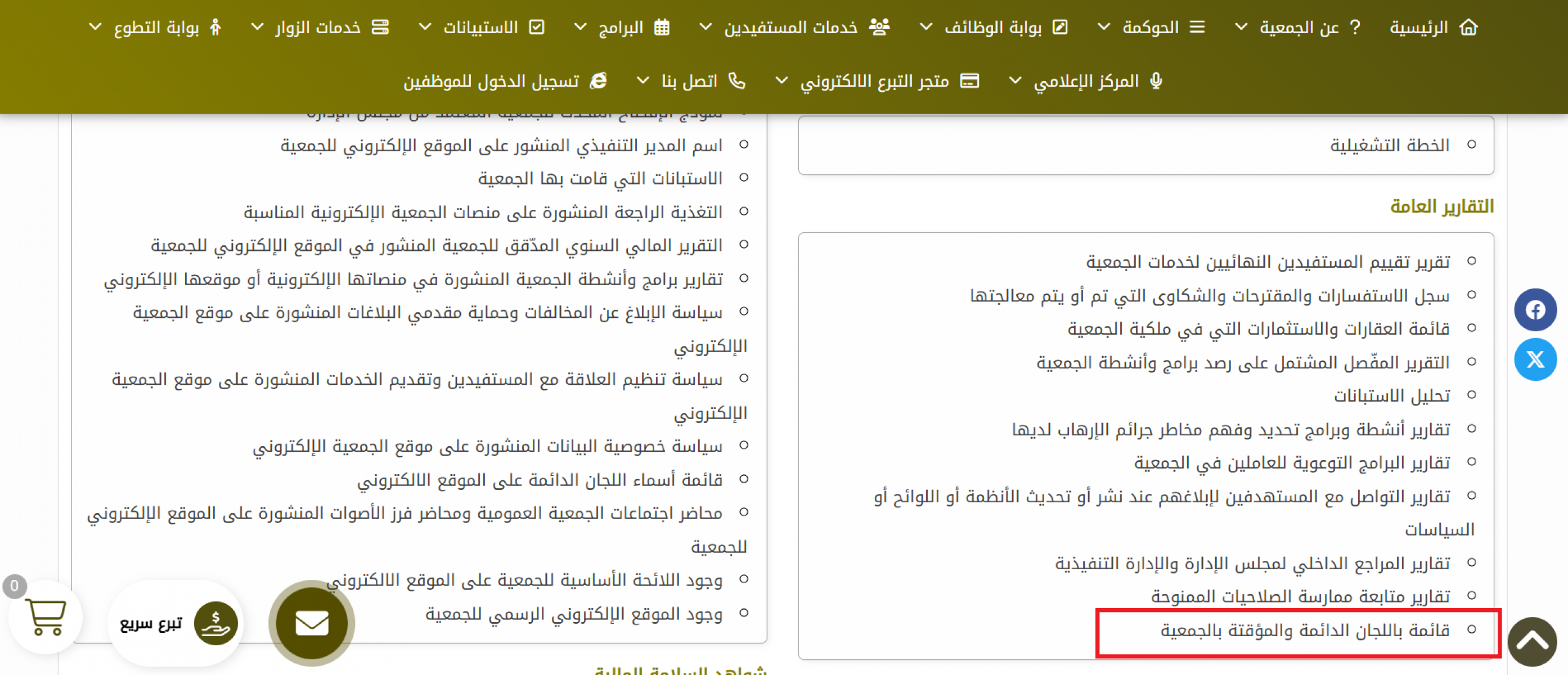Image resolution: width=1568 pixels, height=675 pixels.
Task: Open سياسة خصوصية البيانات المنشورة link
Action: 488,446
